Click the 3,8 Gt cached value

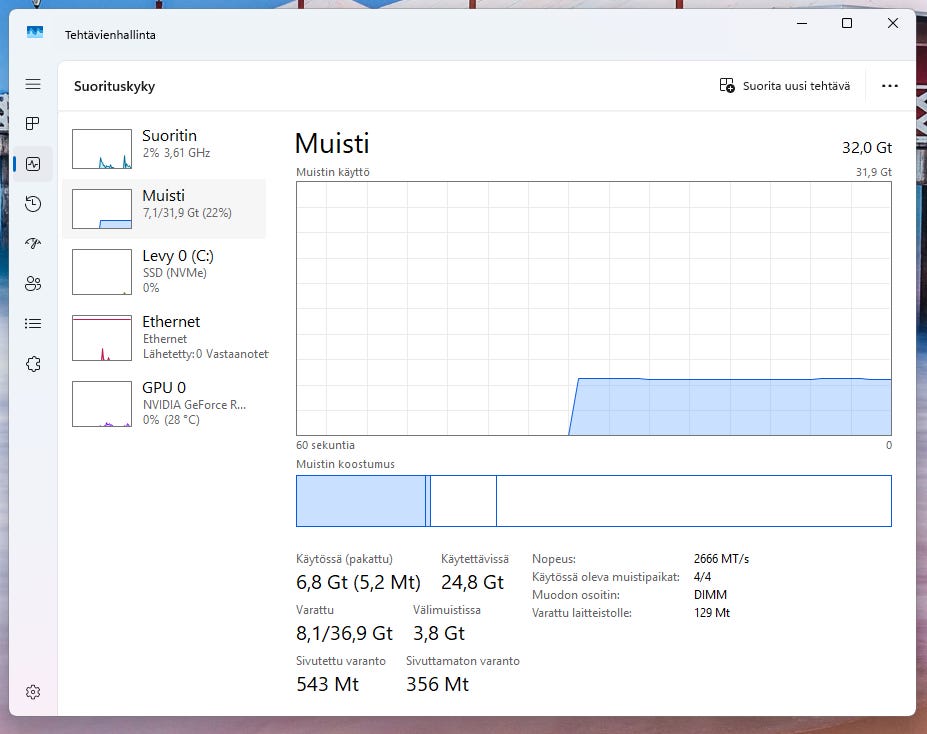[x=439, y=634]
